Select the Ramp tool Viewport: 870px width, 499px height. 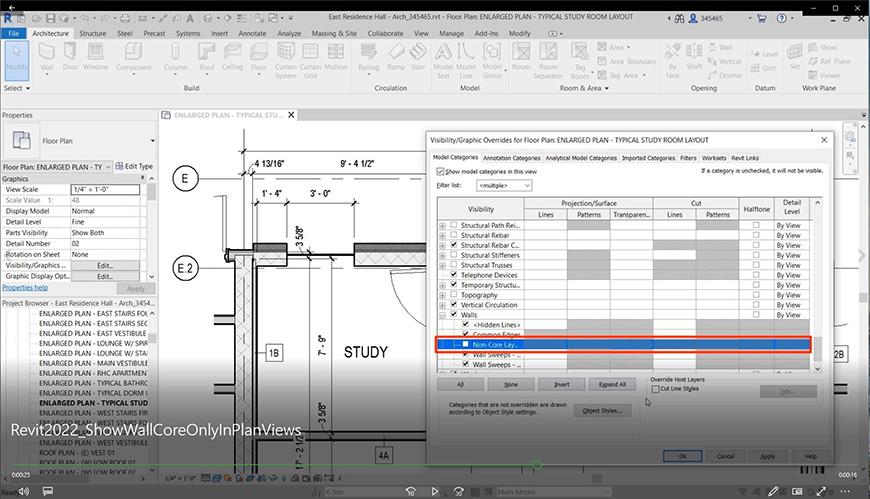(396, 58)
